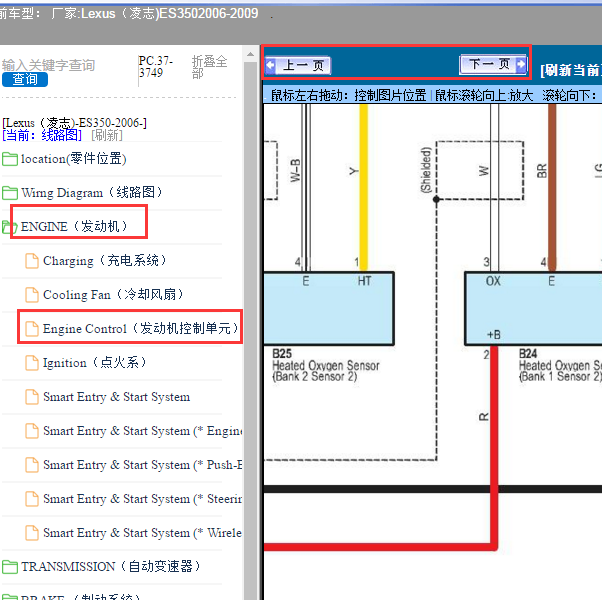Open the Charging（充电系统）page

coord(104,260)
